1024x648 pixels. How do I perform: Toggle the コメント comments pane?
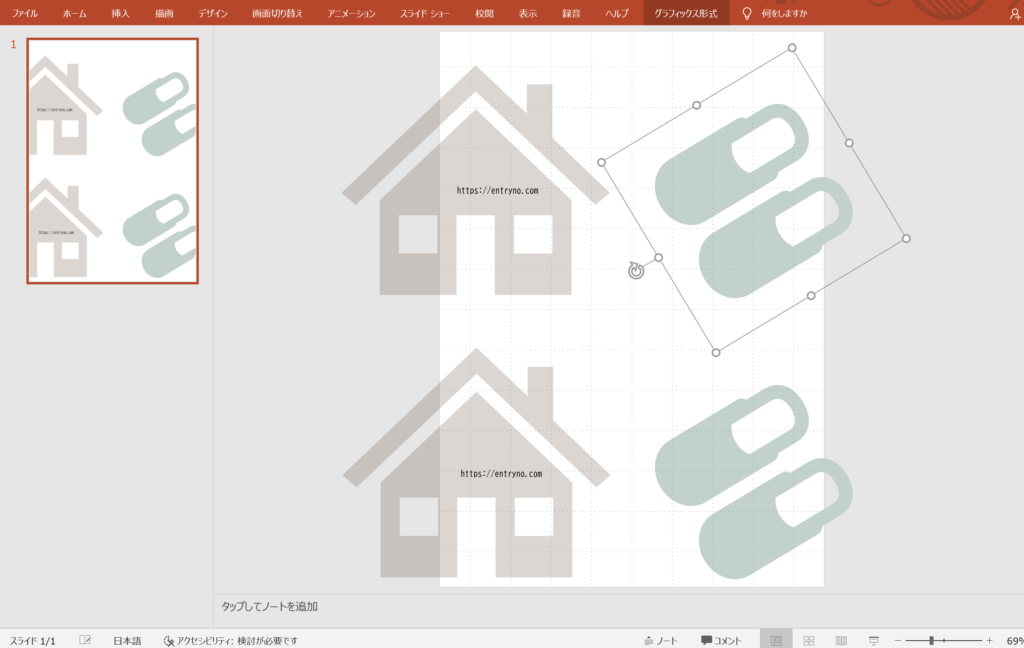[x=721, y=640]
